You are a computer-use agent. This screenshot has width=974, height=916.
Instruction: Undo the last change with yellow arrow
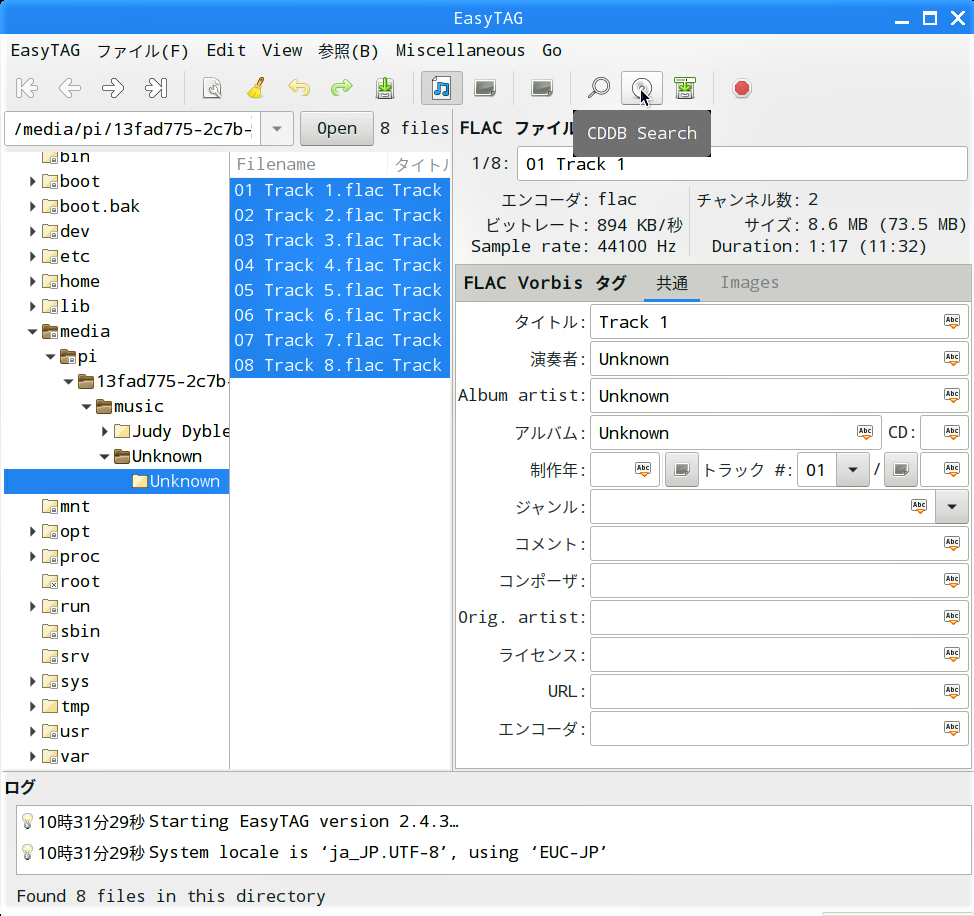[x=299, y=88]
